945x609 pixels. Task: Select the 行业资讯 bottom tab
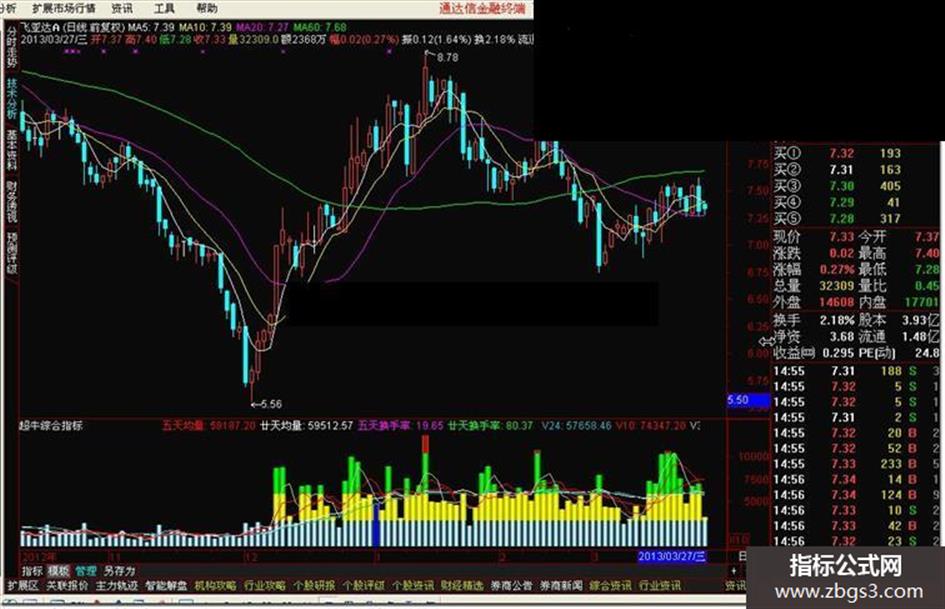pos(660,585)
